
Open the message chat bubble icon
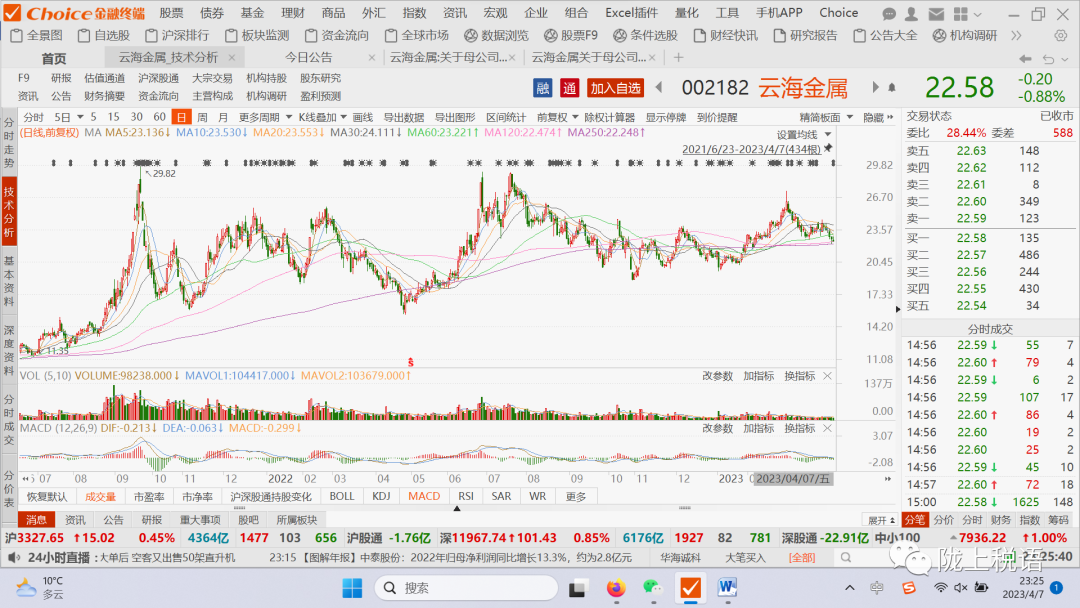[889, 14]
